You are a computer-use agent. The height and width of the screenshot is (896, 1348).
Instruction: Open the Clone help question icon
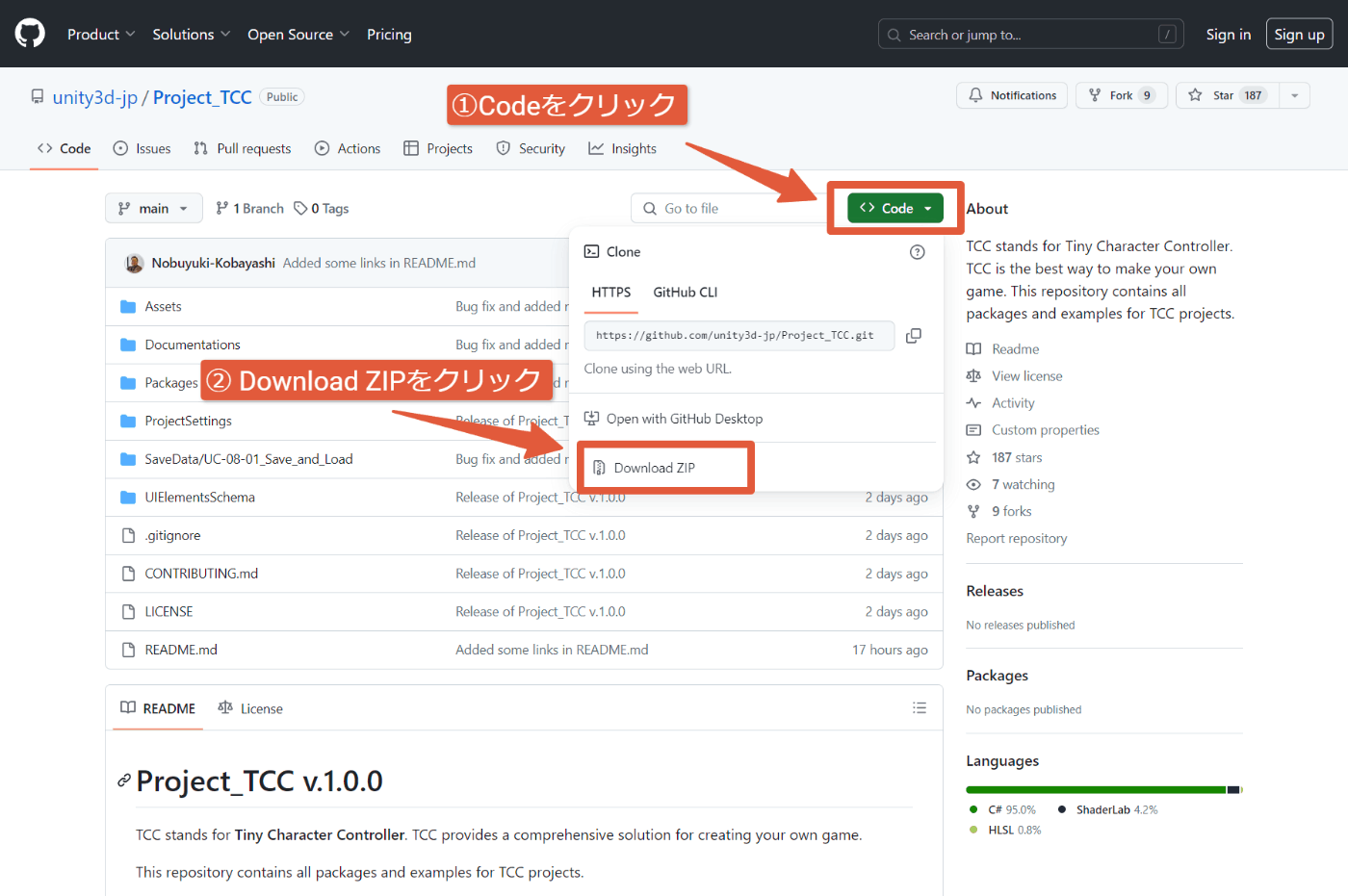pyautogui.click(x=917, y=252)
